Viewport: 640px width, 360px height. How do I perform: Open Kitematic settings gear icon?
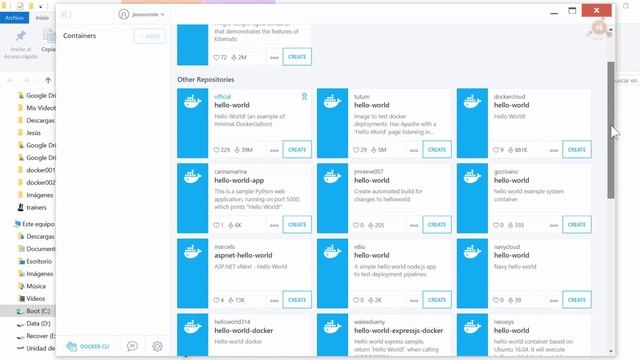[157, 346]
